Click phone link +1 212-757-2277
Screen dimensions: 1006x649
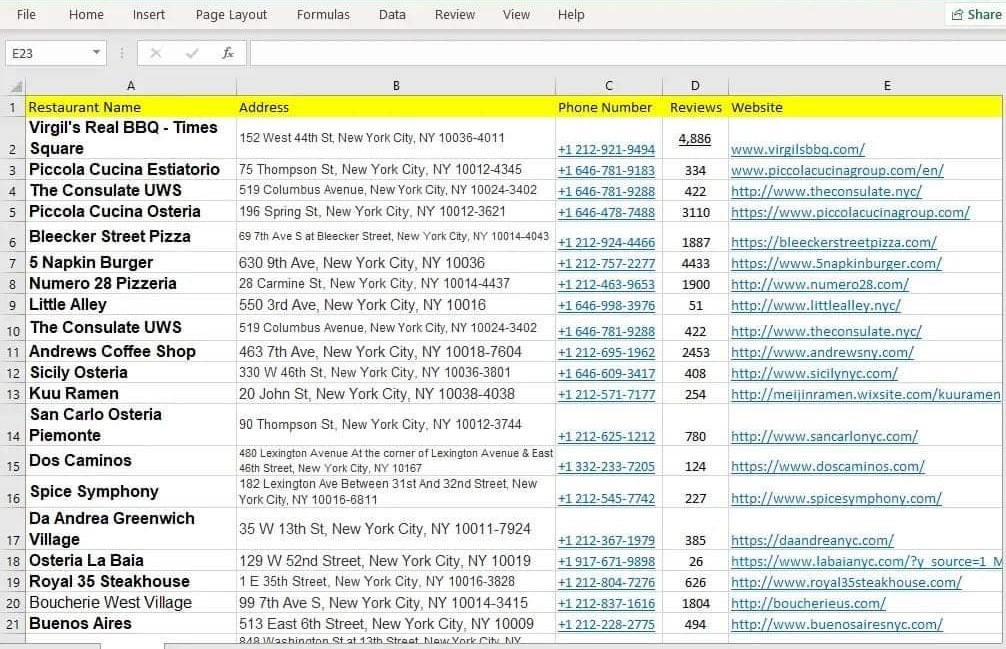pyautogui.click(x=606, y=264)
